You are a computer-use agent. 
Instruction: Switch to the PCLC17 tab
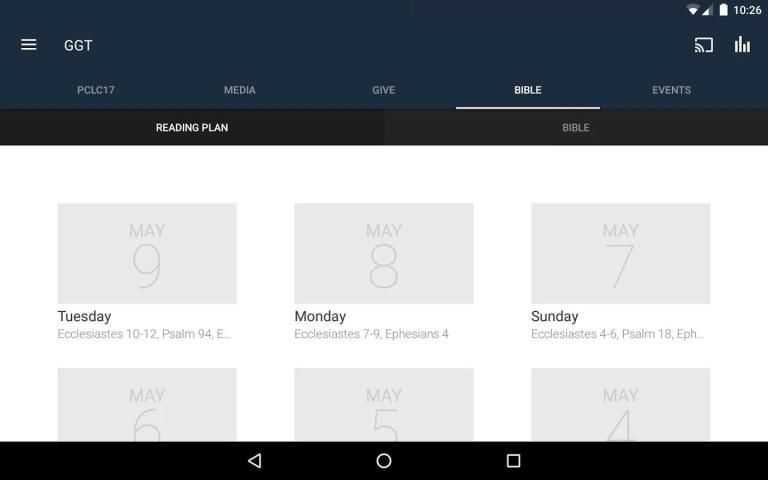pos(96,90)
